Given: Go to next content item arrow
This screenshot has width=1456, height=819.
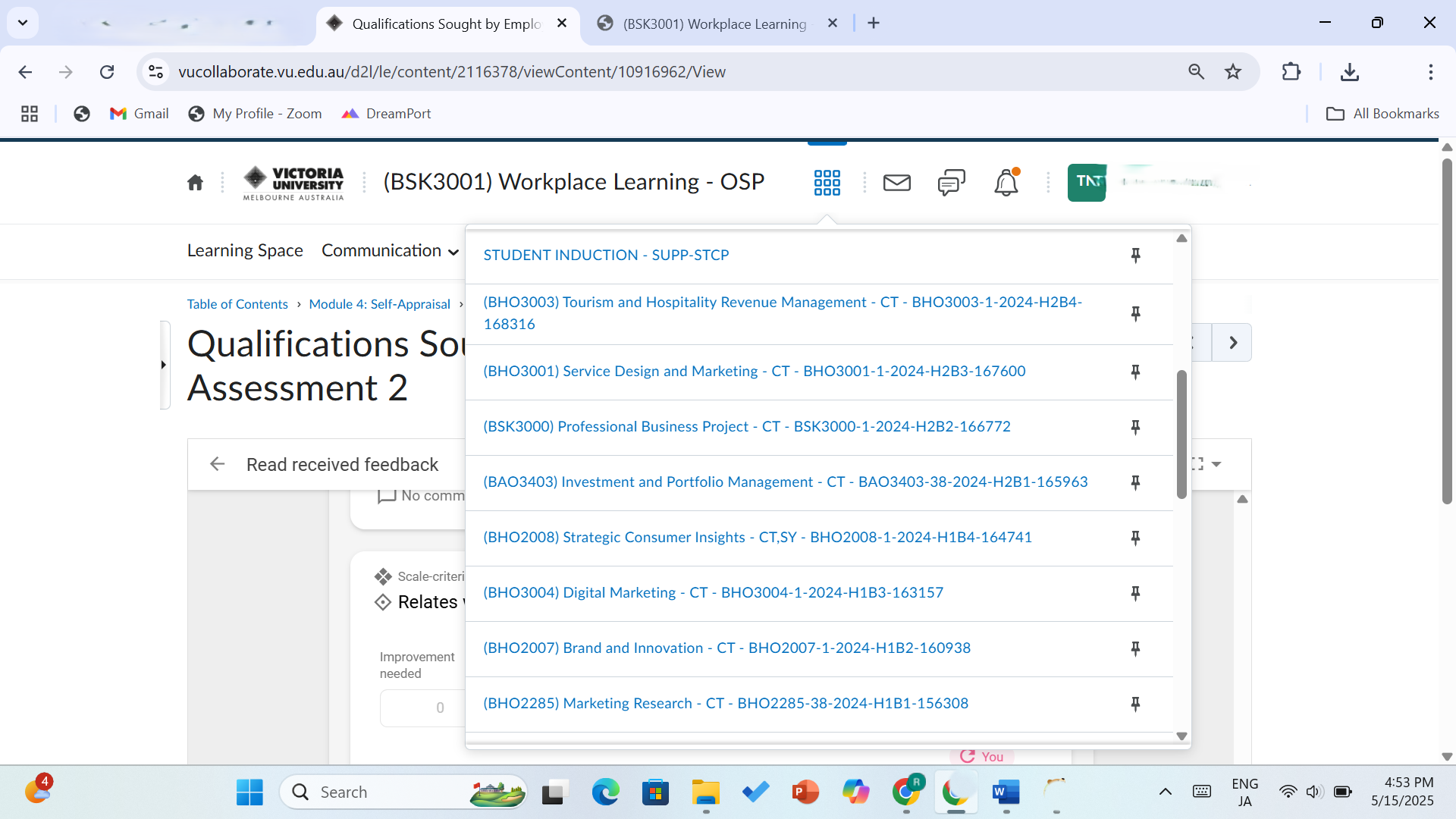Looking at the screenshot, I should 1232,343.
